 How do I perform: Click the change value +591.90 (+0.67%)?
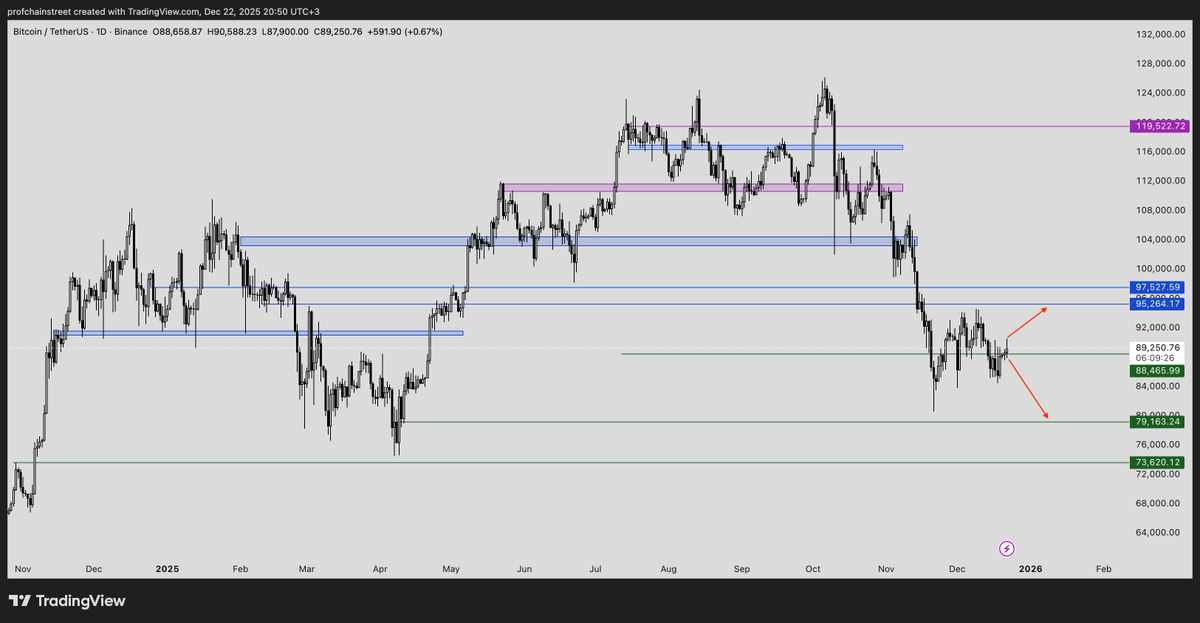[406, 32]
